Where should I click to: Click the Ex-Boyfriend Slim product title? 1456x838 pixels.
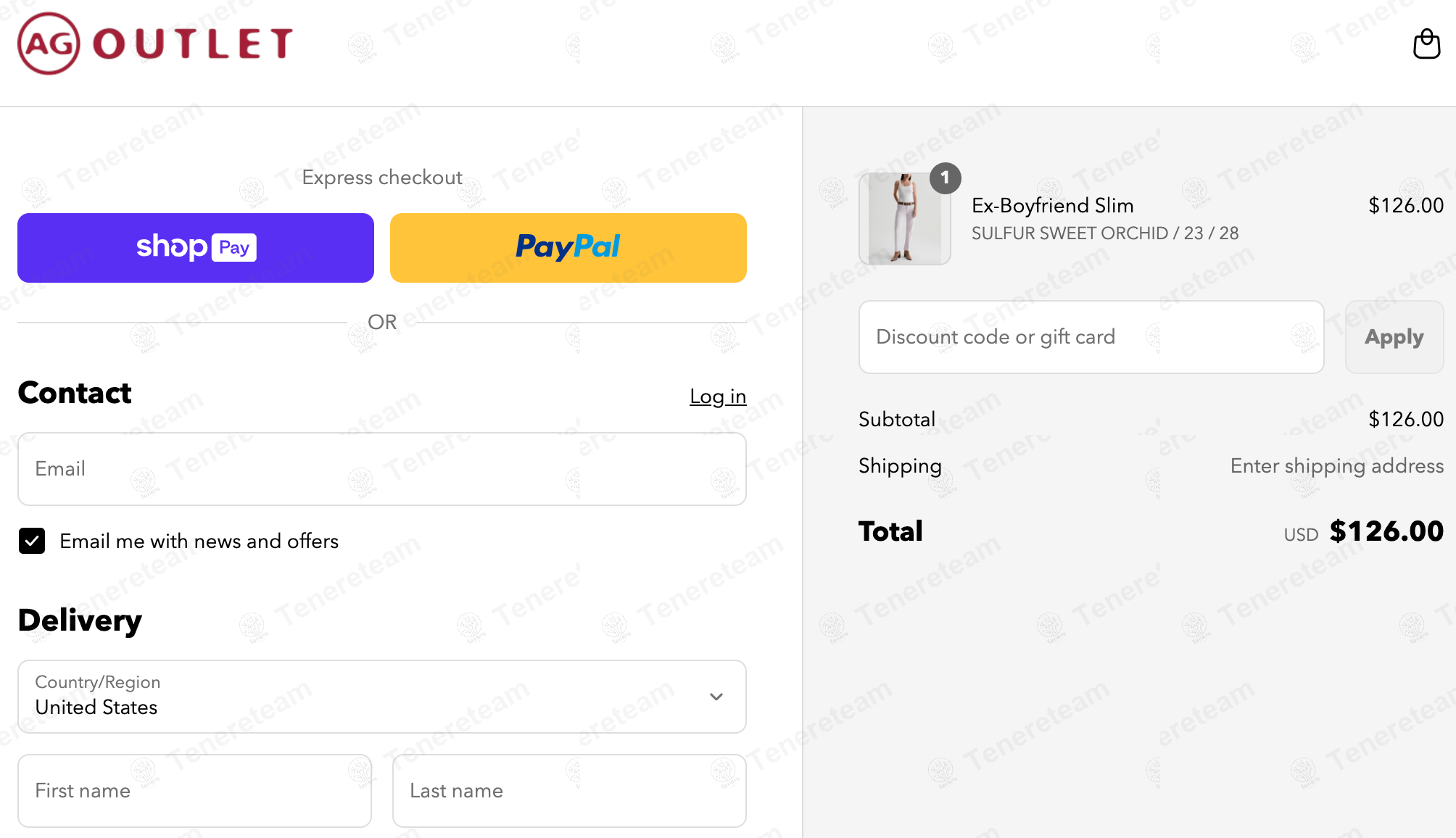1052,206
